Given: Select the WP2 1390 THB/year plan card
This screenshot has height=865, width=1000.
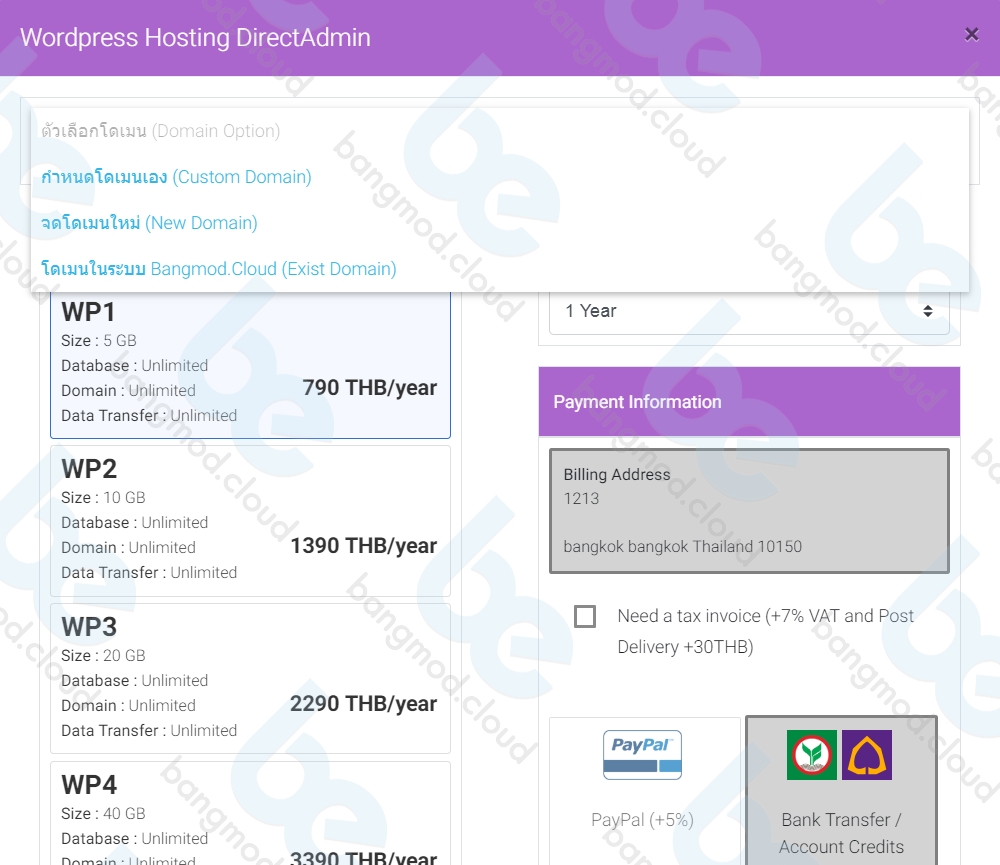Looking at the screenshot, I should click(251, 521).
